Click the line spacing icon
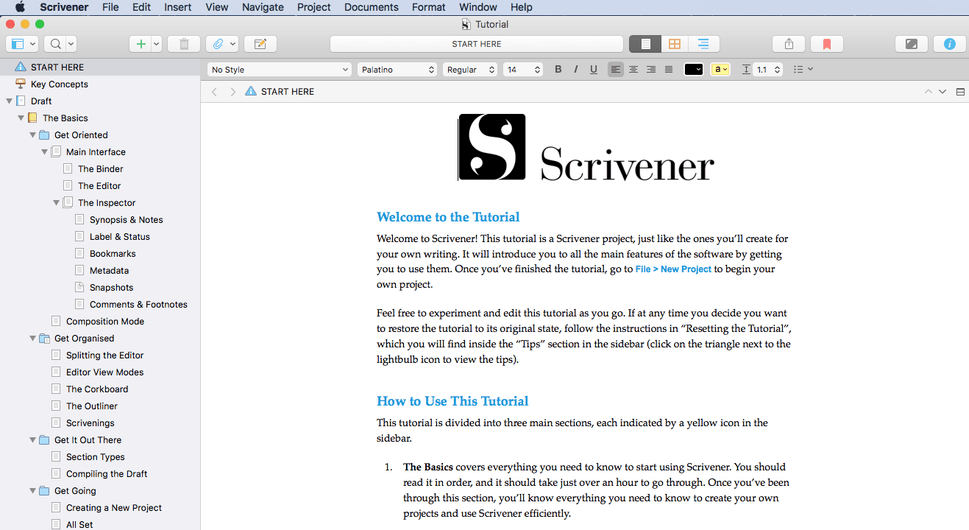The image size is (969, 530). (x=746, y=70)
